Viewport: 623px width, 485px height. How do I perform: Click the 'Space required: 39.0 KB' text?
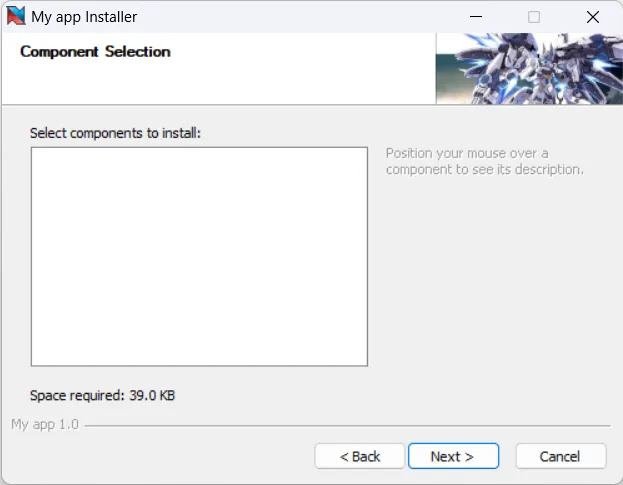click(x=102, y=396)
